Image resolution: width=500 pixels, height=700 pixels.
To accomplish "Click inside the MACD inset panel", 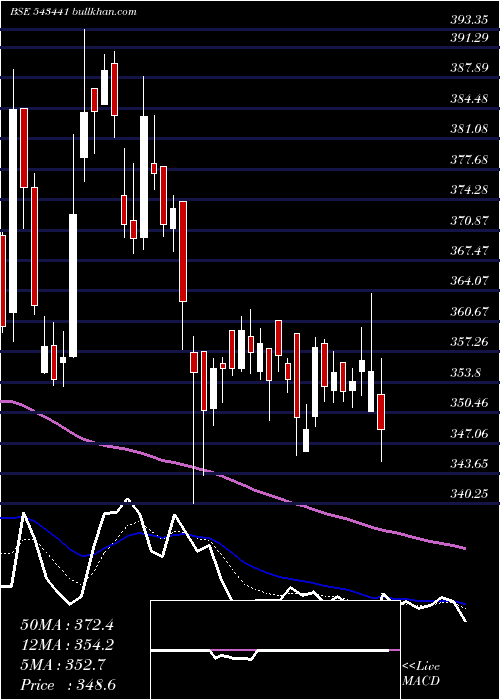I will (275, 650).
